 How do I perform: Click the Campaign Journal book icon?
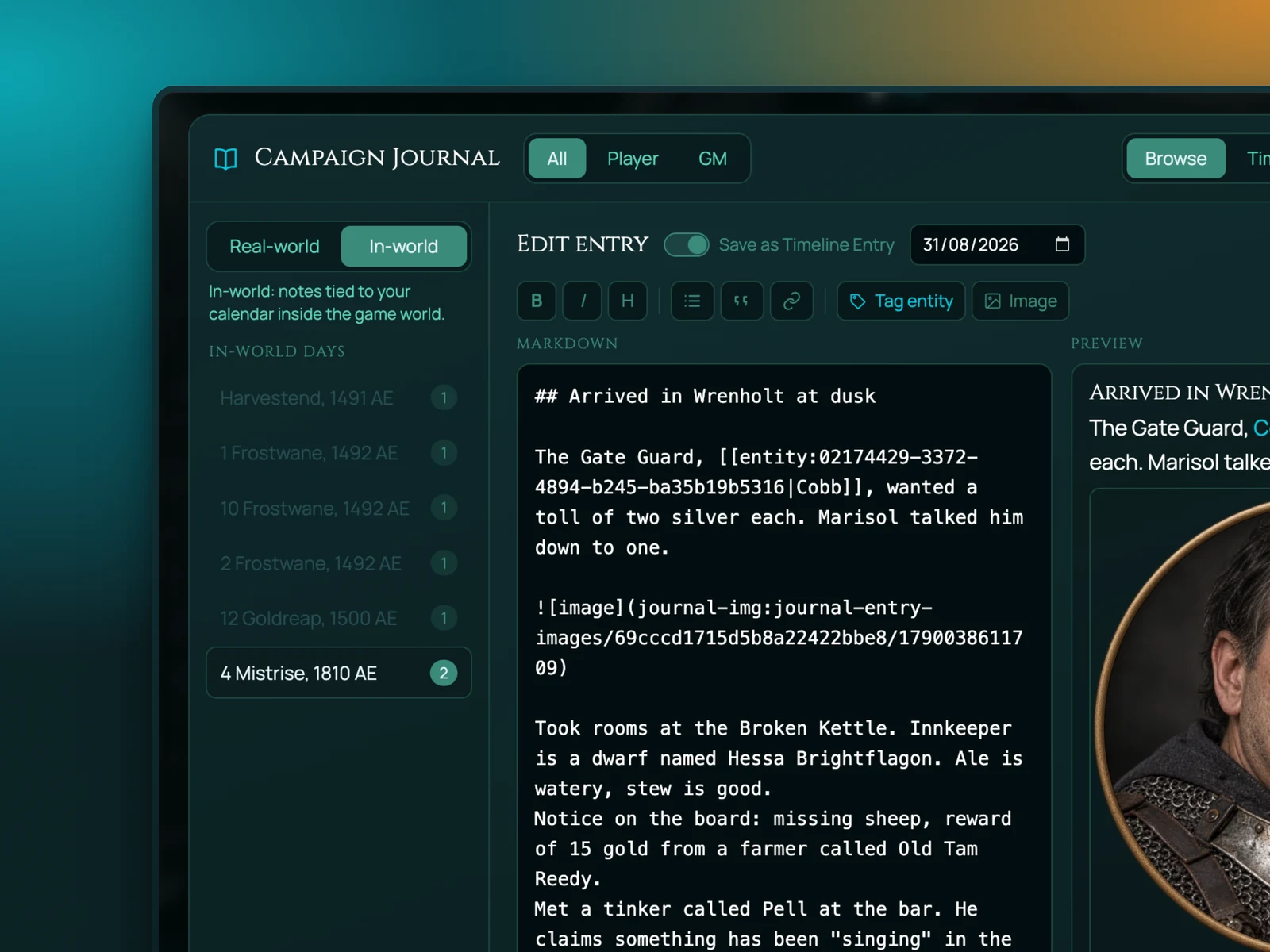(225, 159)
